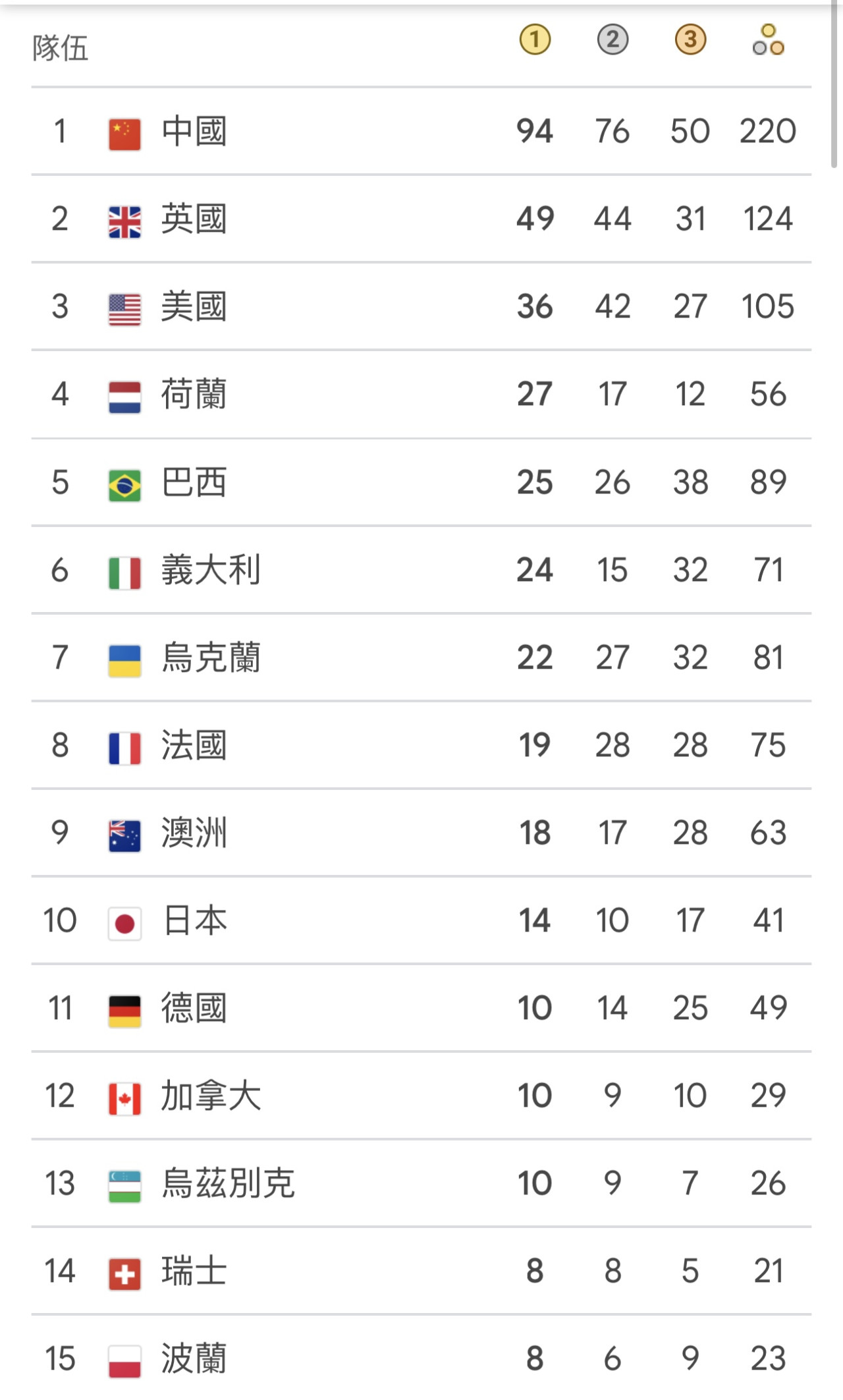Click the silver medal column icon

pos(612,40)
